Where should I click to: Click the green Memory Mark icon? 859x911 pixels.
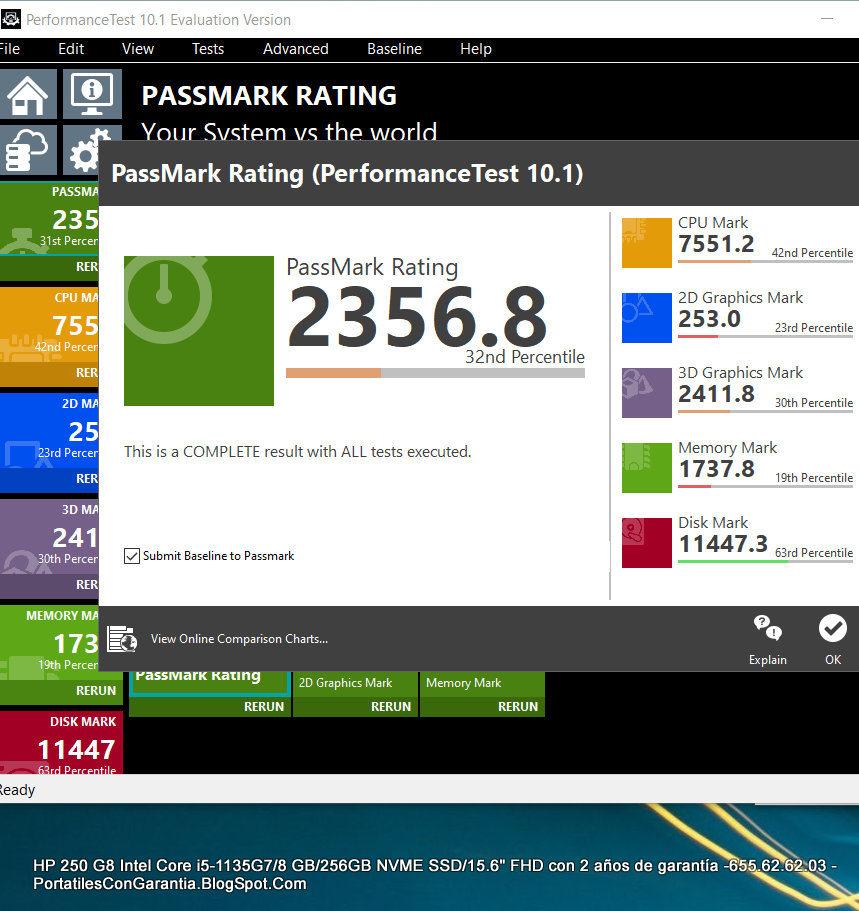pyautogui.click(x=646, y=468)
